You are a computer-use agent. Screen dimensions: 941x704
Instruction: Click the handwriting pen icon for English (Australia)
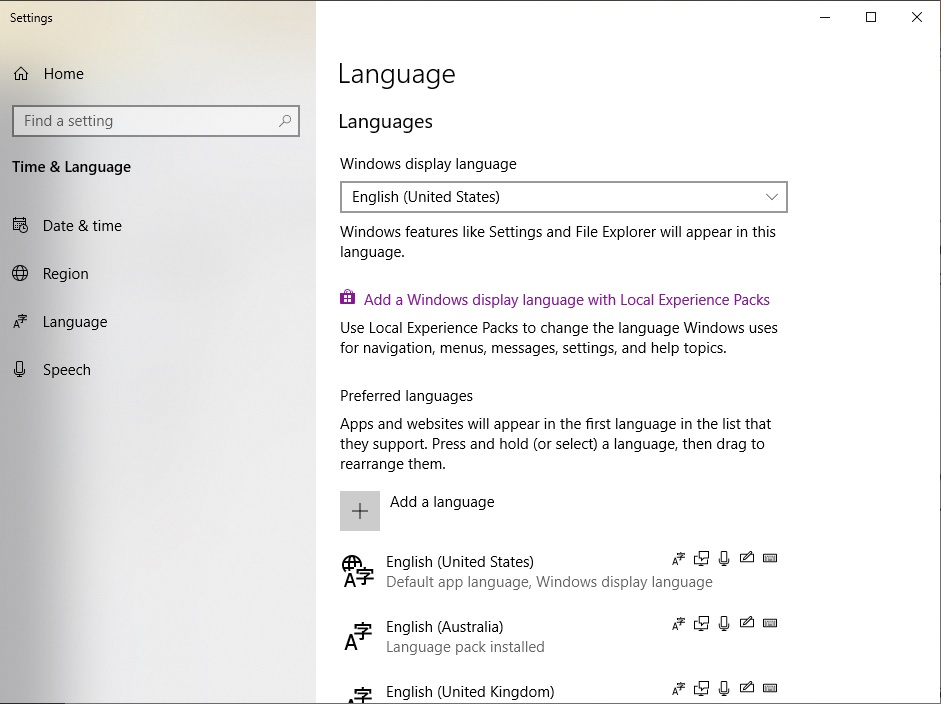747,623
